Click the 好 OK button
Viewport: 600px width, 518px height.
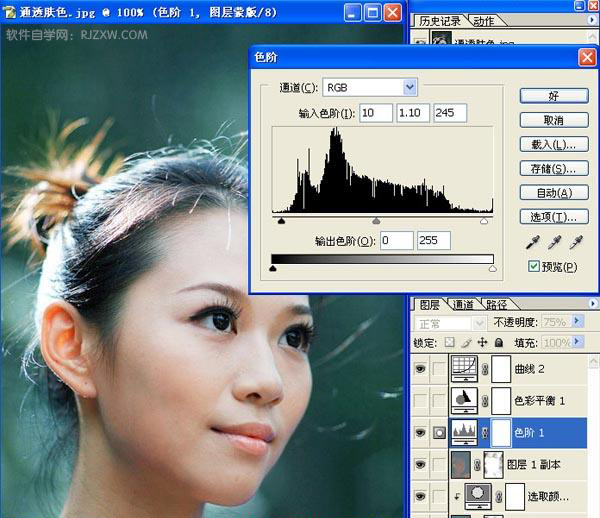tap(554, 96)
